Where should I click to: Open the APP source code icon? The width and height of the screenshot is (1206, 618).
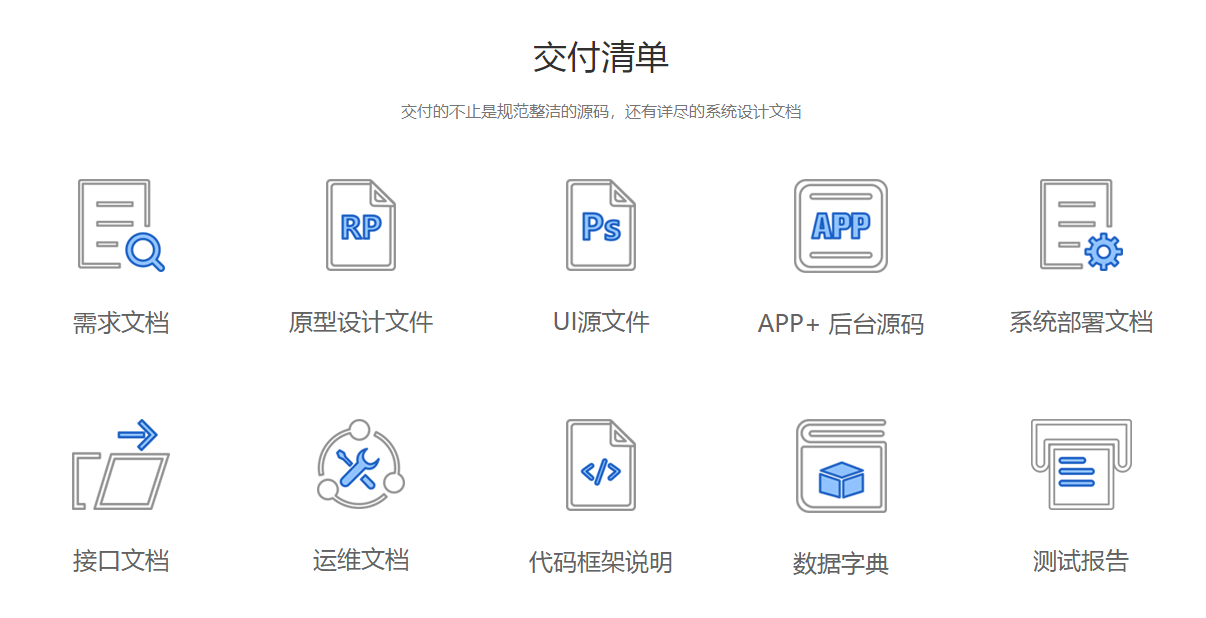[840, 226]
